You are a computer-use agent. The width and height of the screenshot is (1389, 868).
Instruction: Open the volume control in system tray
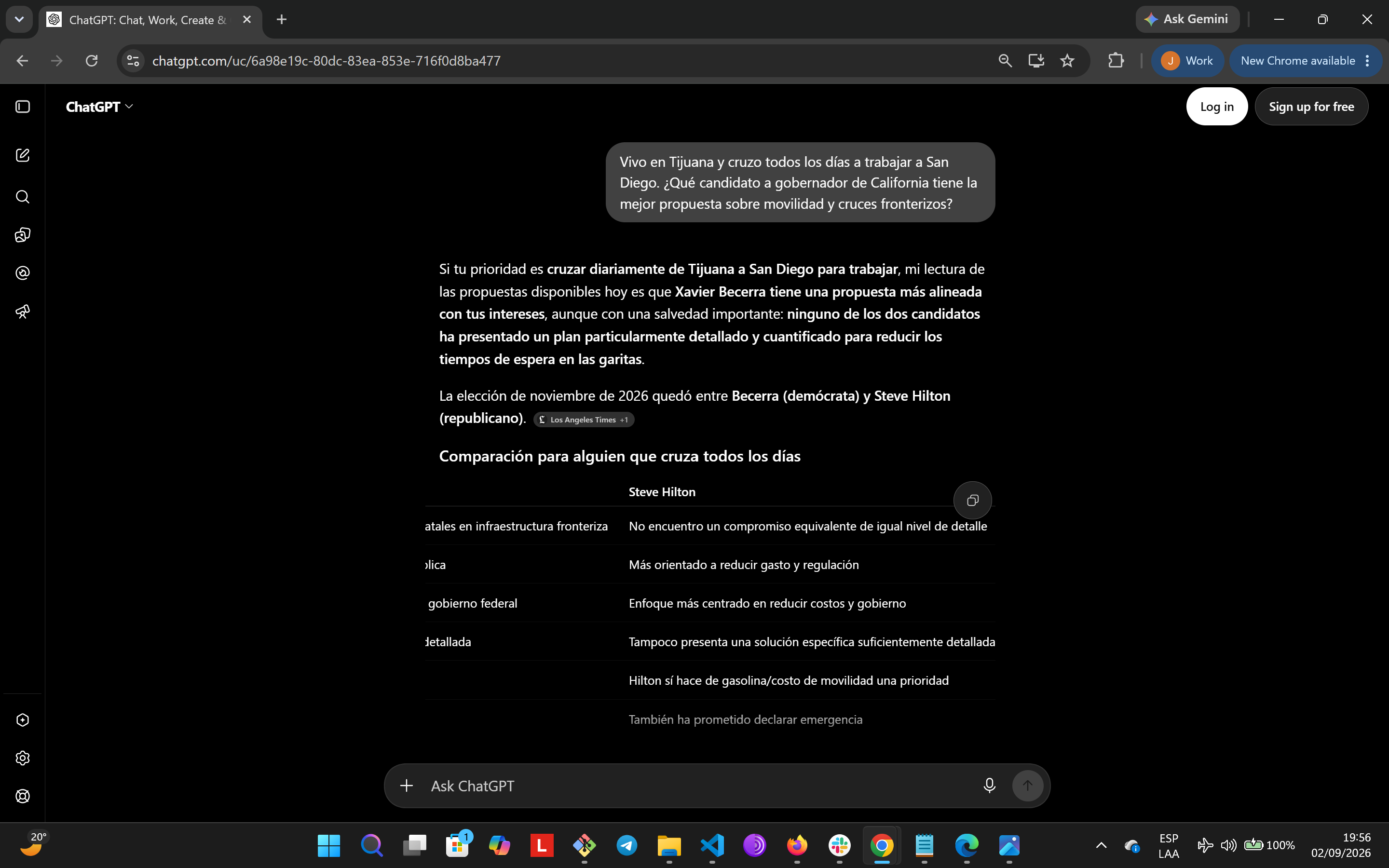1228,845
